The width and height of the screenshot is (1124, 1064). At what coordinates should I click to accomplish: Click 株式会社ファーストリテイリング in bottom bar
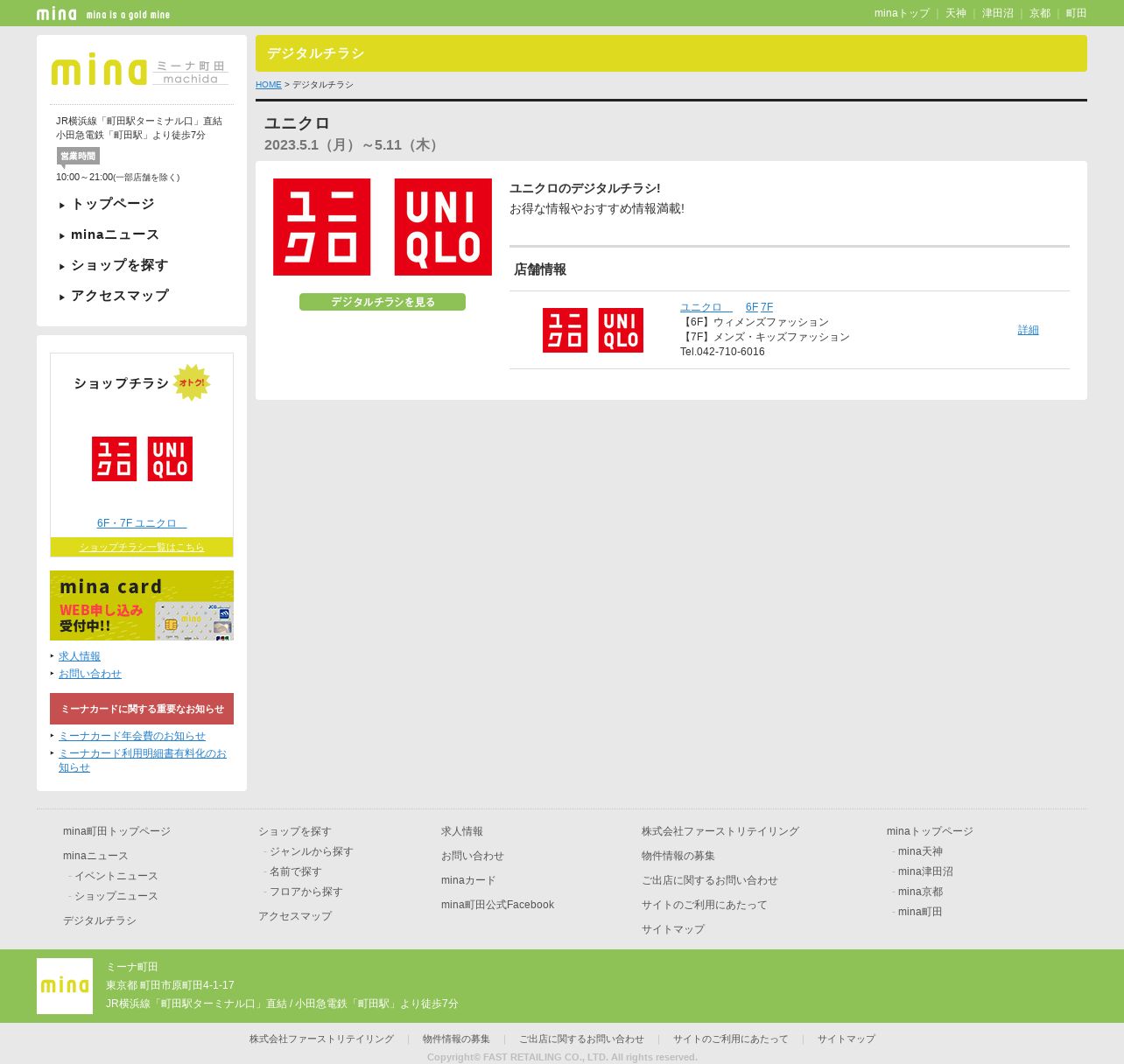click(x=321, y=1039)
